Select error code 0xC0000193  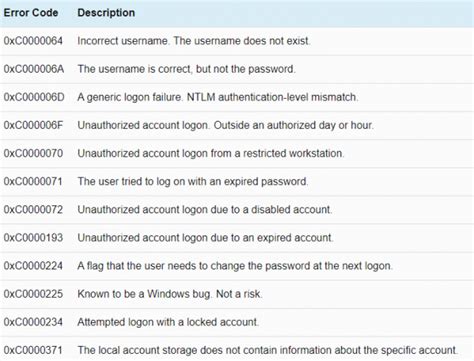point(33,238)
